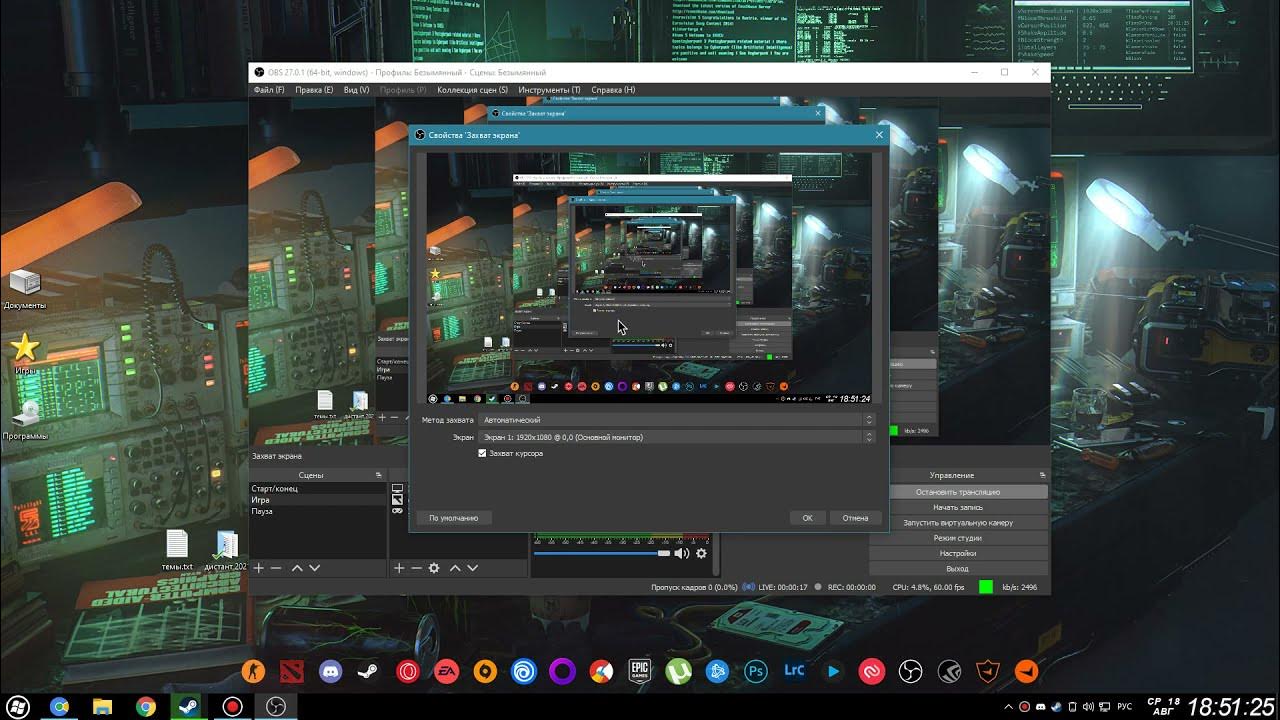
Task: Open the audio mixer gear settings icon
Action: tap(701, 553)
